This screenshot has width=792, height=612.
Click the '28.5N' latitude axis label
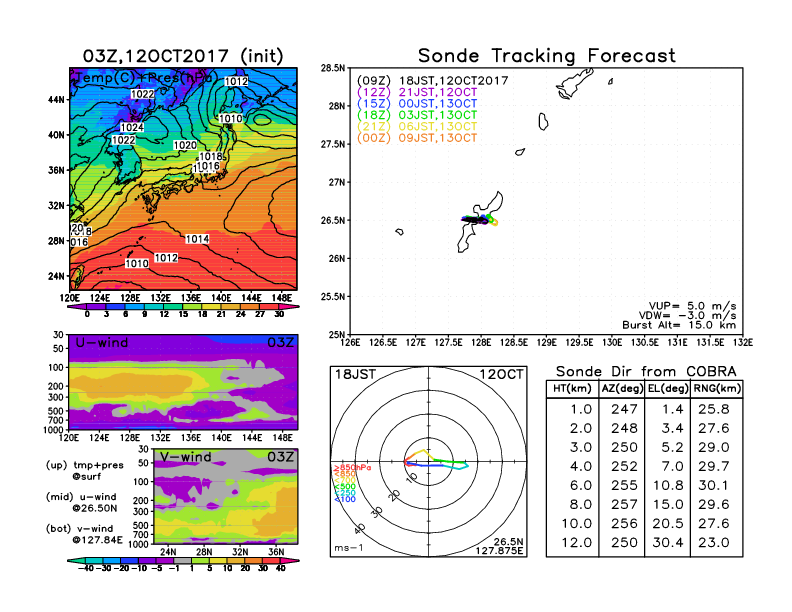333,68
